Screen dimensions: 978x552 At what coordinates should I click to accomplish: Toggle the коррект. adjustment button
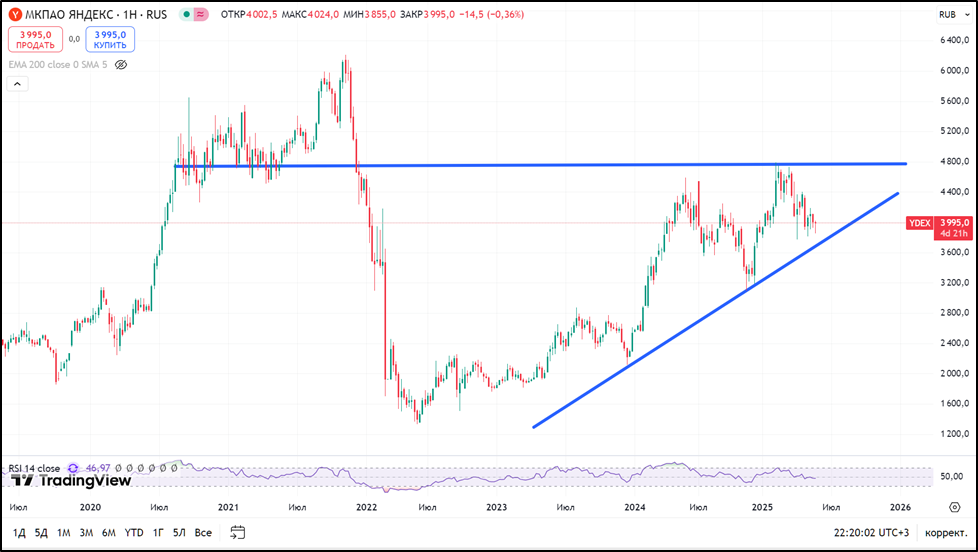(x=946, y=533)
